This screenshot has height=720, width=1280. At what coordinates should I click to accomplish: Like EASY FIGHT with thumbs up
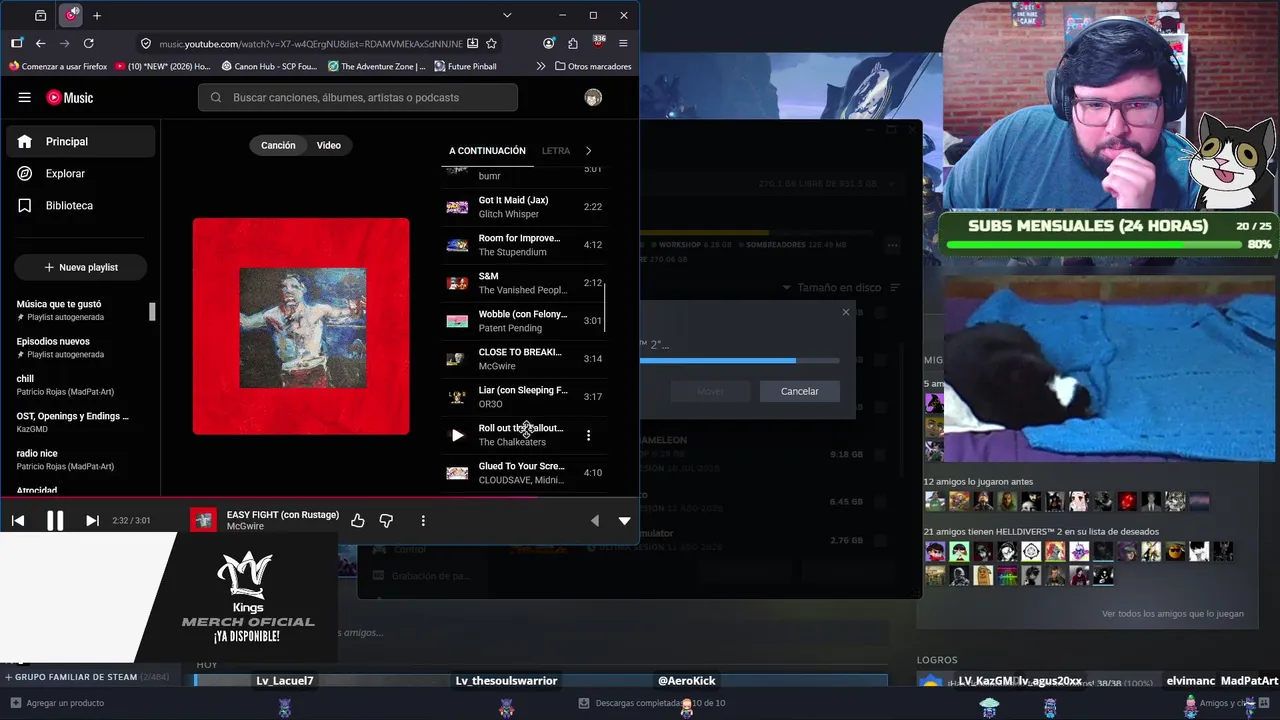point(358,520)
